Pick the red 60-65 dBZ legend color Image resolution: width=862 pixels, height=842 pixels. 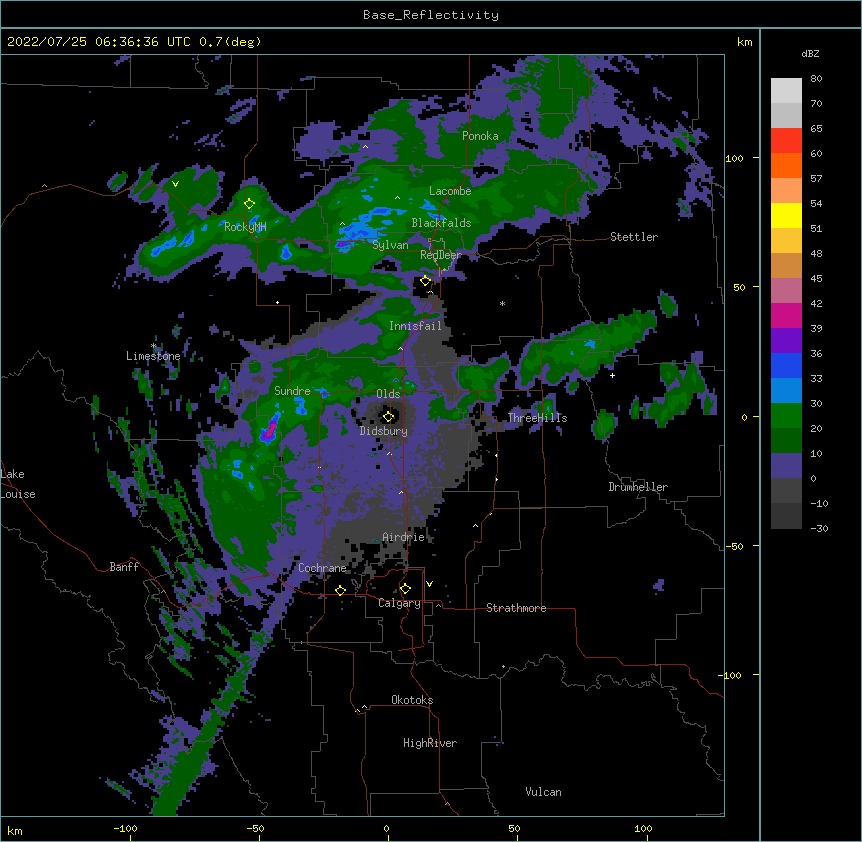click(786, 141)
